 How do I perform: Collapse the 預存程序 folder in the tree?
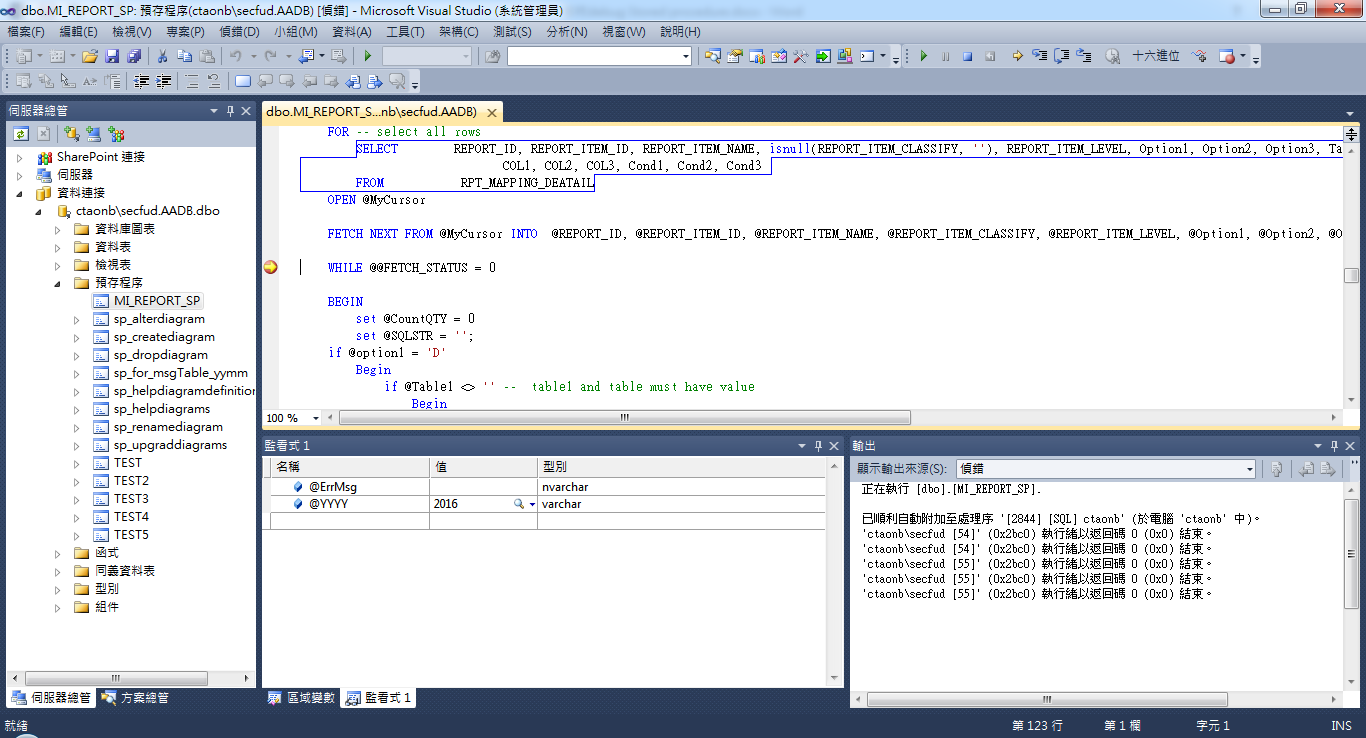point(59,282)
